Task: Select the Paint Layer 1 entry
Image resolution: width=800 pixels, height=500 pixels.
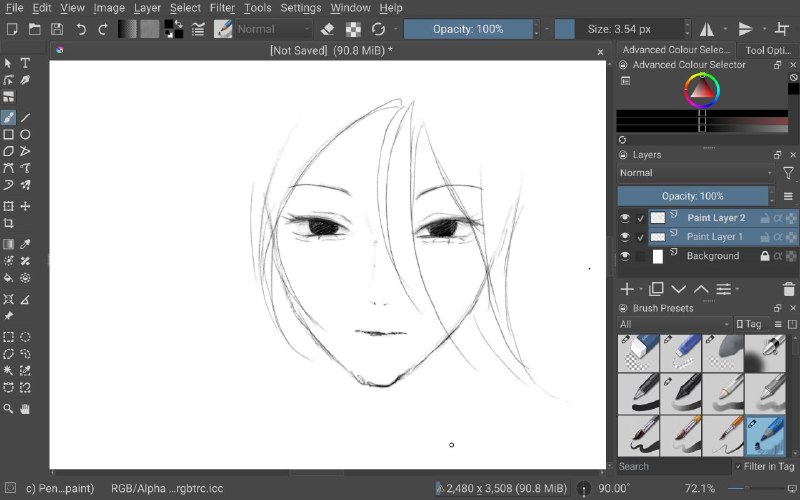Action: pos(714,237)
